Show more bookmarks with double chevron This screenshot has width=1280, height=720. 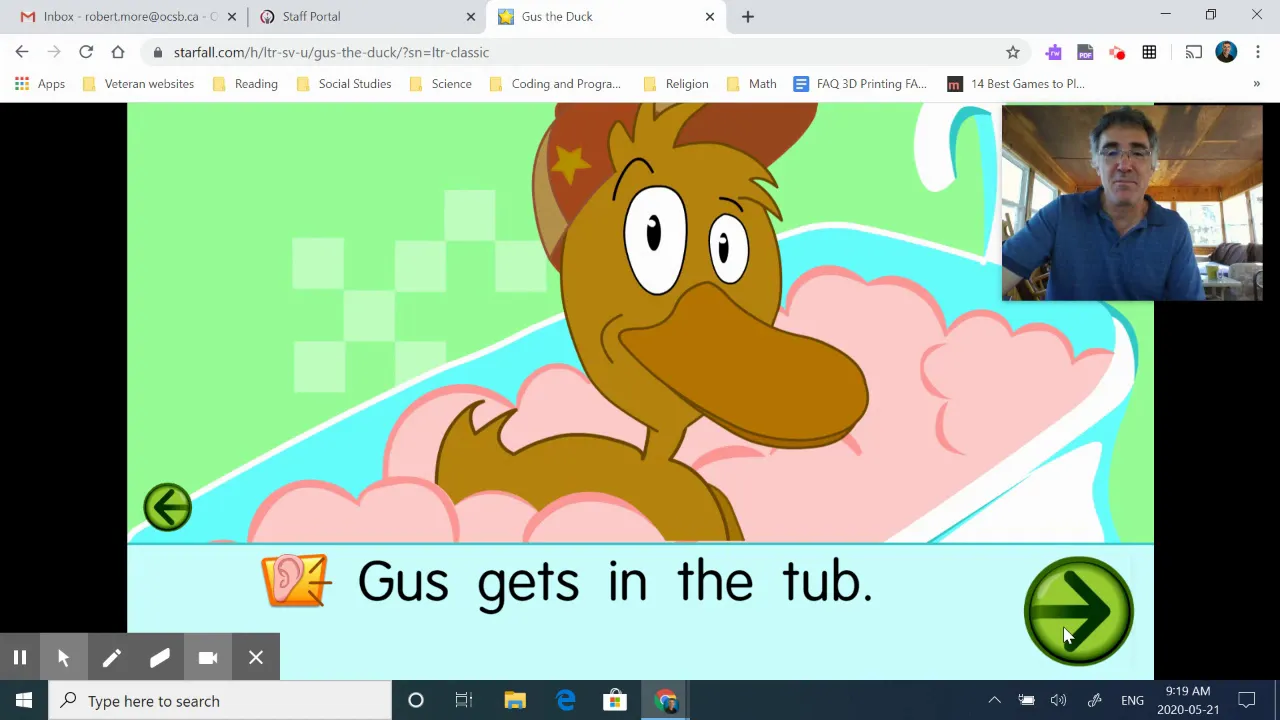1256,84
